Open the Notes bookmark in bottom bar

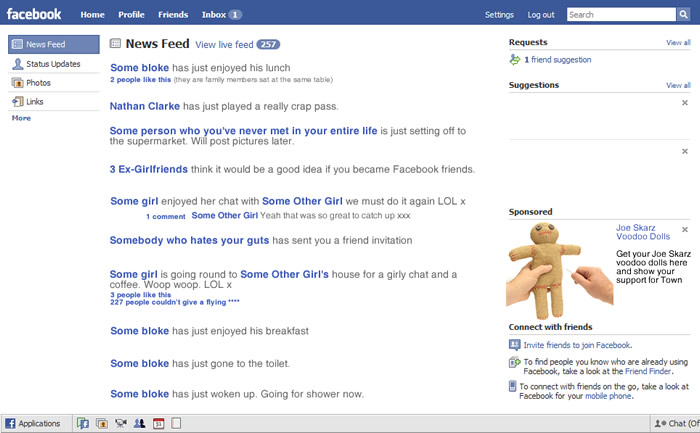click(176, 423)
